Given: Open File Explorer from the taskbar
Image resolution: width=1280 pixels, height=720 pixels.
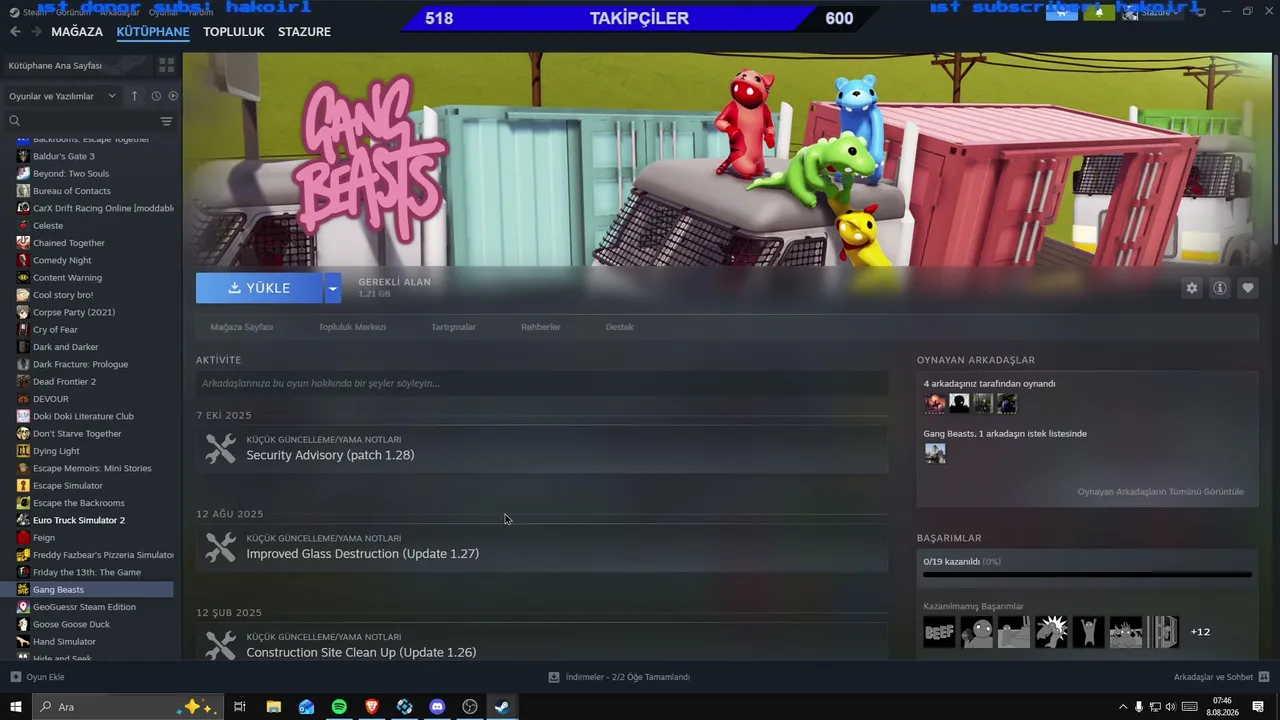Looking at the screenshot, I should [274, 707].
